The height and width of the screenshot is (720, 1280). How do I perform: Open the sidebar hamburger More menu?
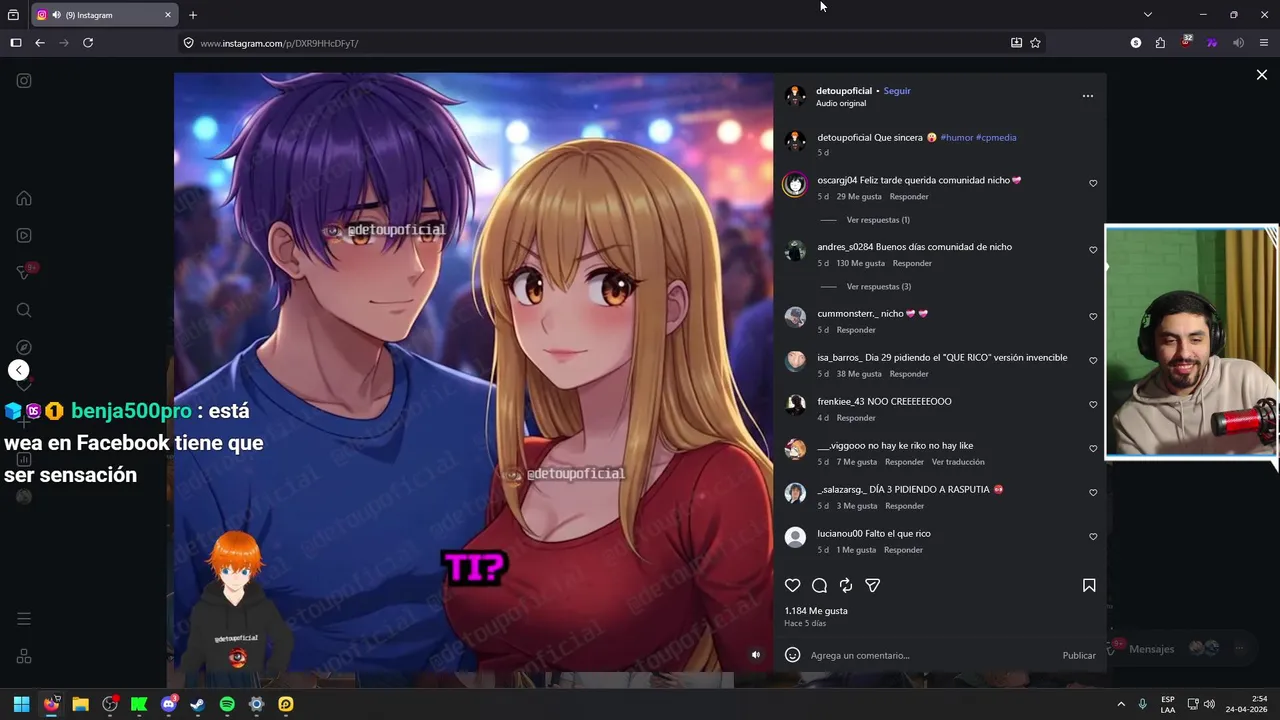(x=24, y=619)
